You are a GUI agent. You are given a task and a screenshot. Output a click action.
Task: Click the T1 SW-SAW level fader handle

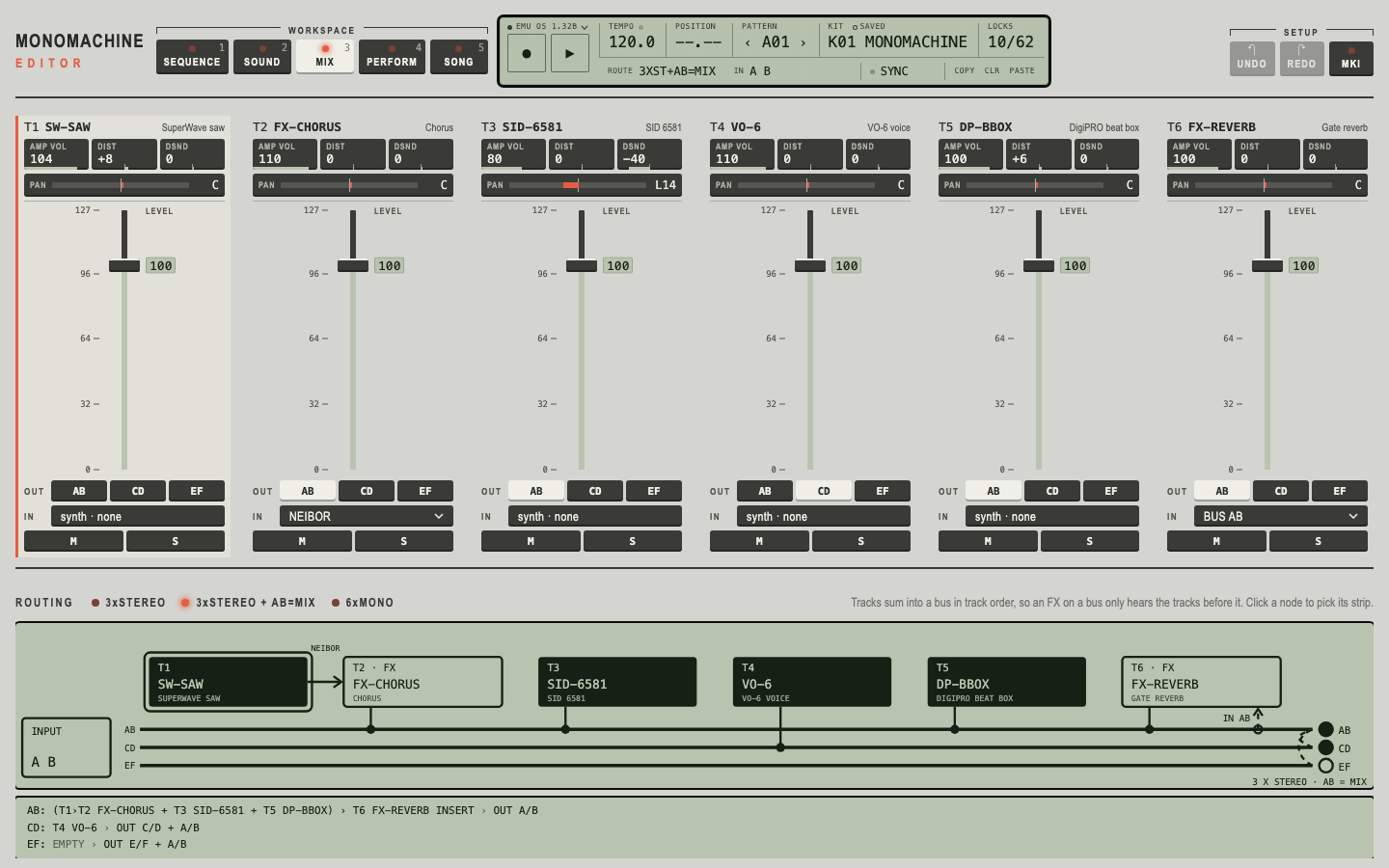coord(124,265)
